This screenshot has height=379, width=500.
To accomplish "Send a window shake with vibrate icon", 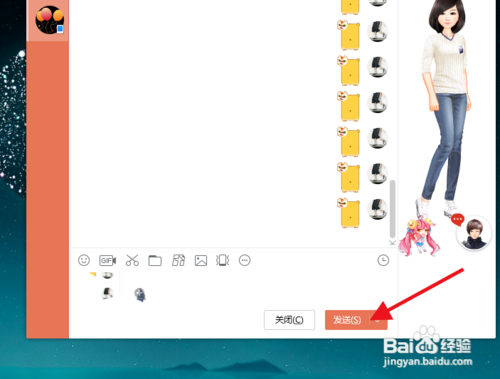I will pos(223,260).
